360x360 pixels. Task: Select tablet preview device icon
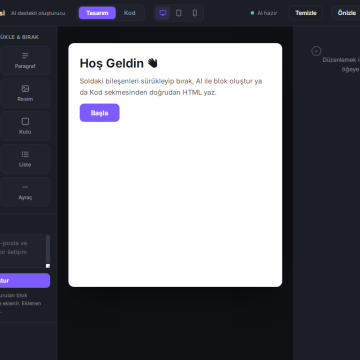pos(179,13)
